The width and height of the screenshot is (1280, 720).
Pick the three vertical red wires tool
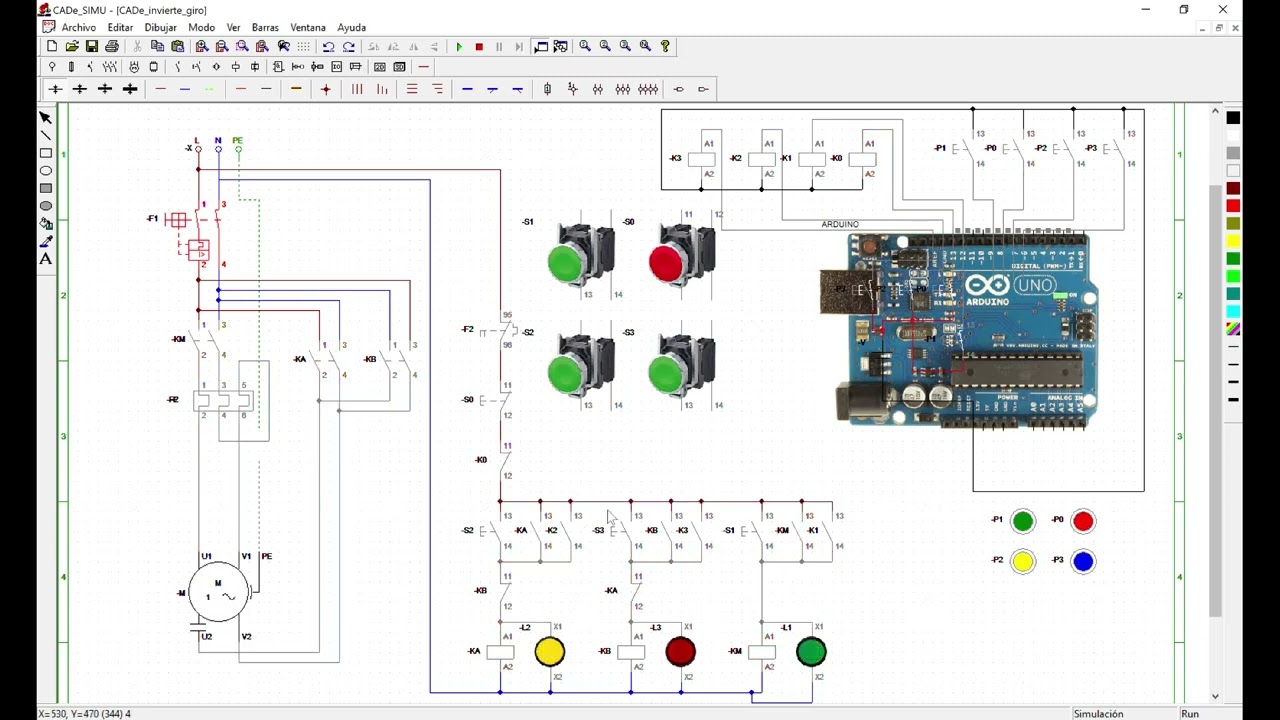357,89
